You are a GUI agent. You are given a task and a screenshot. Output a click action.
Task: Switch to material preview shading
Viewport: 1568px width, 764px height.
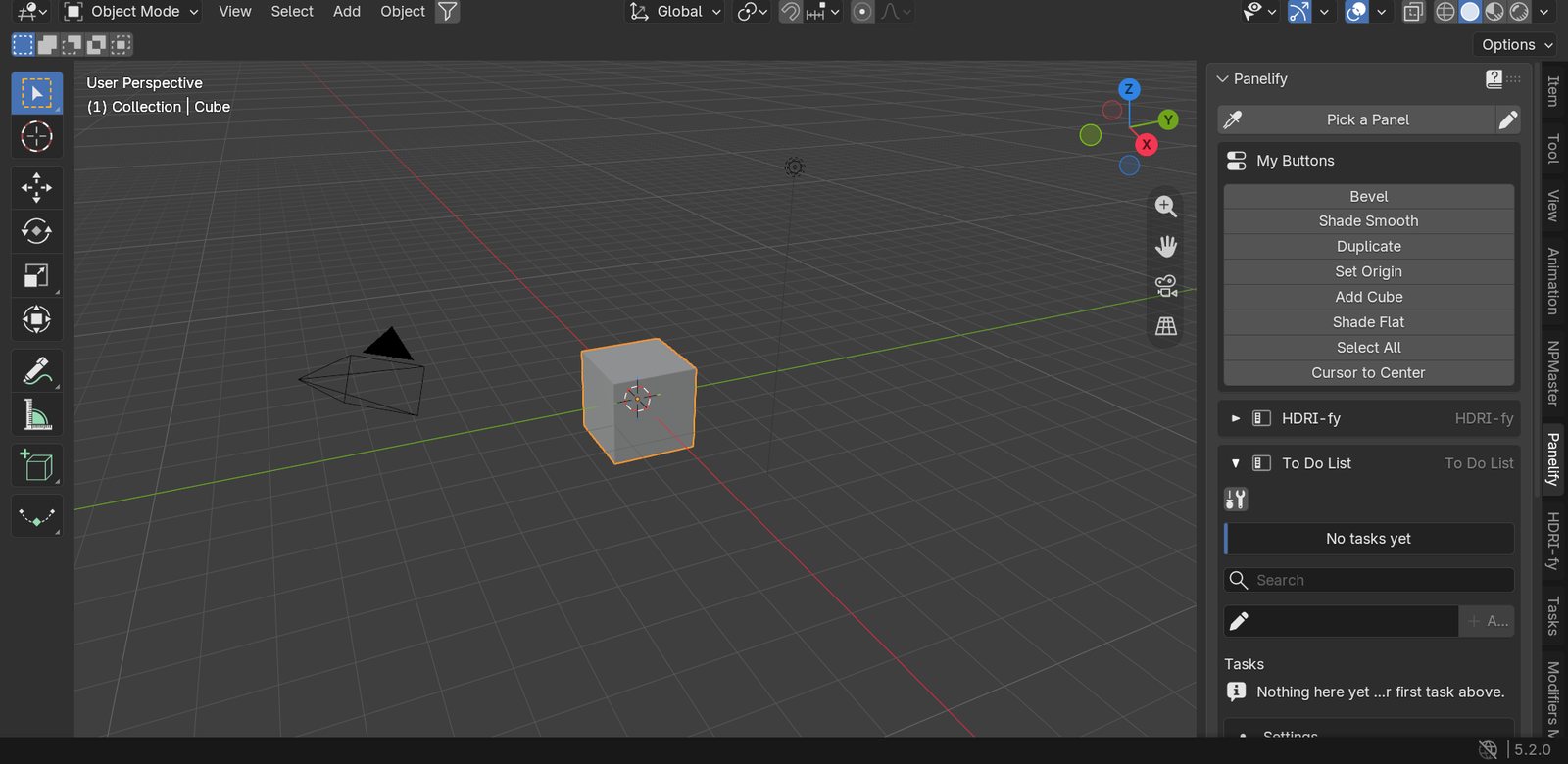pos(1494,12)
